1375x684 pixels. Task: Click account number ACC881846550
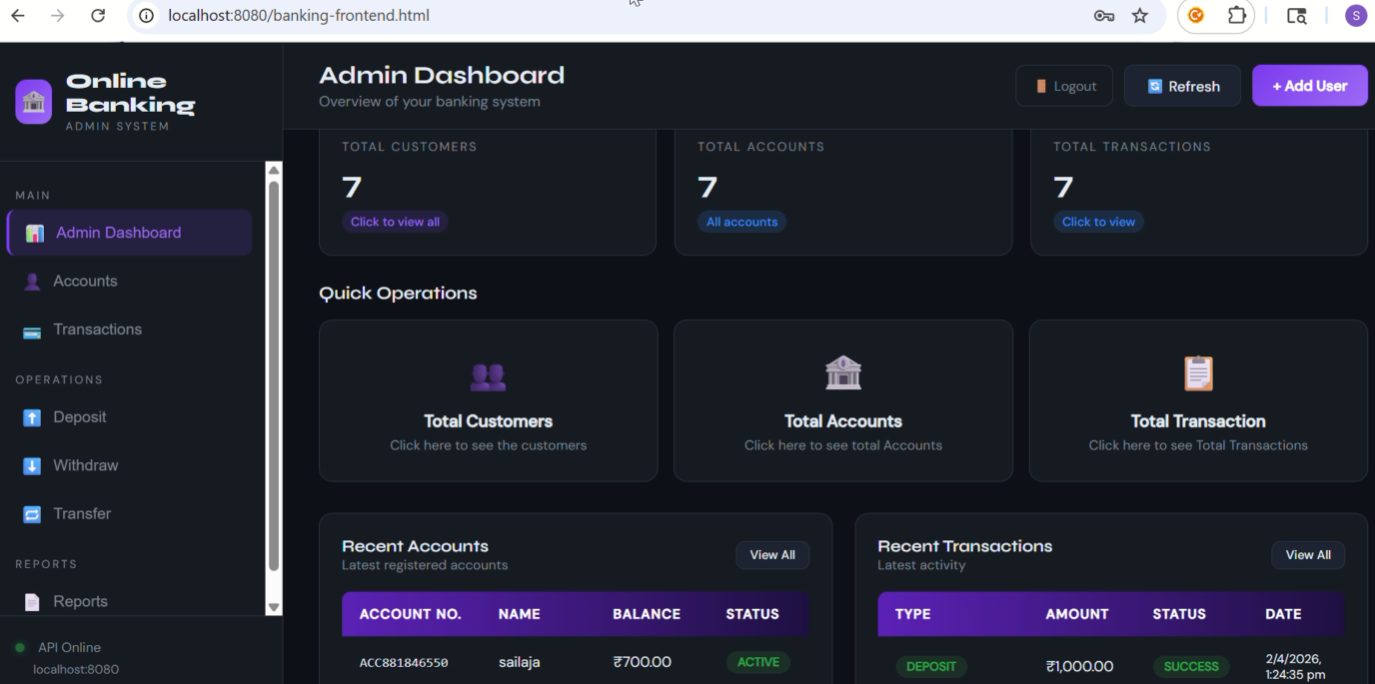pos(404,663)
